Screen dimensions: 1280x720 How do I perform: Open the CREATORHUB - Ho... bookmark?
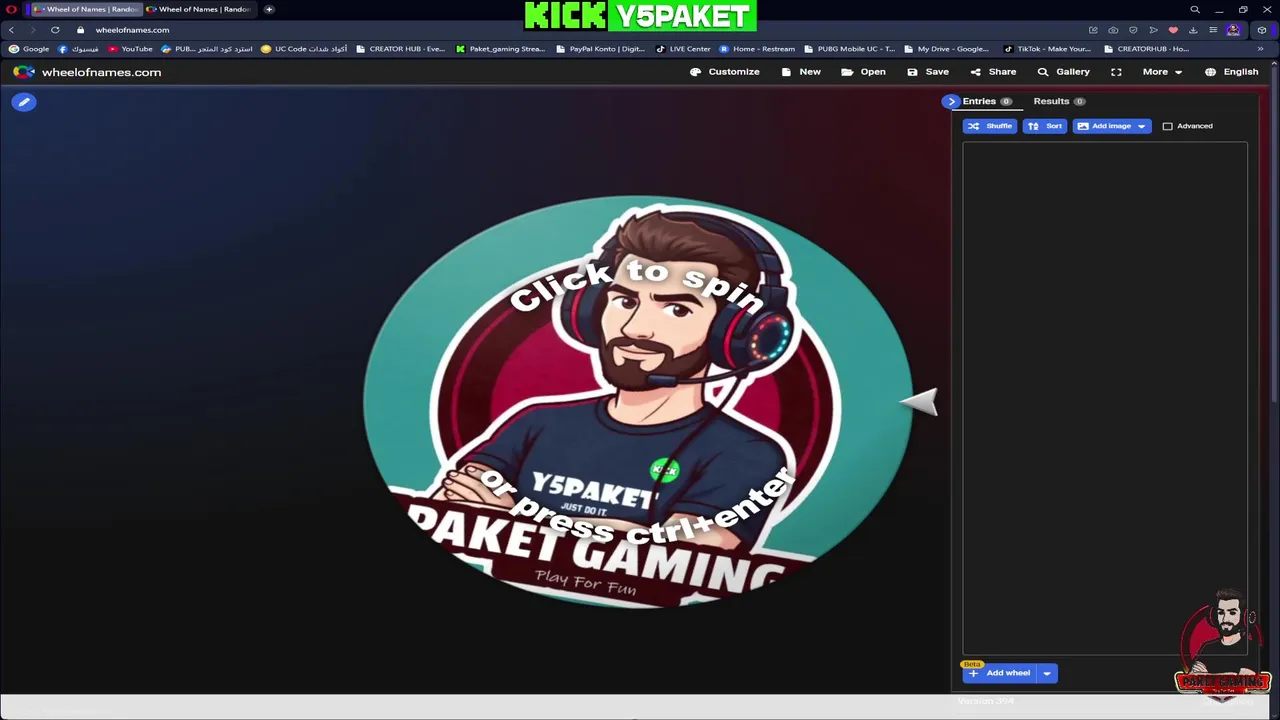point(1146,49)
